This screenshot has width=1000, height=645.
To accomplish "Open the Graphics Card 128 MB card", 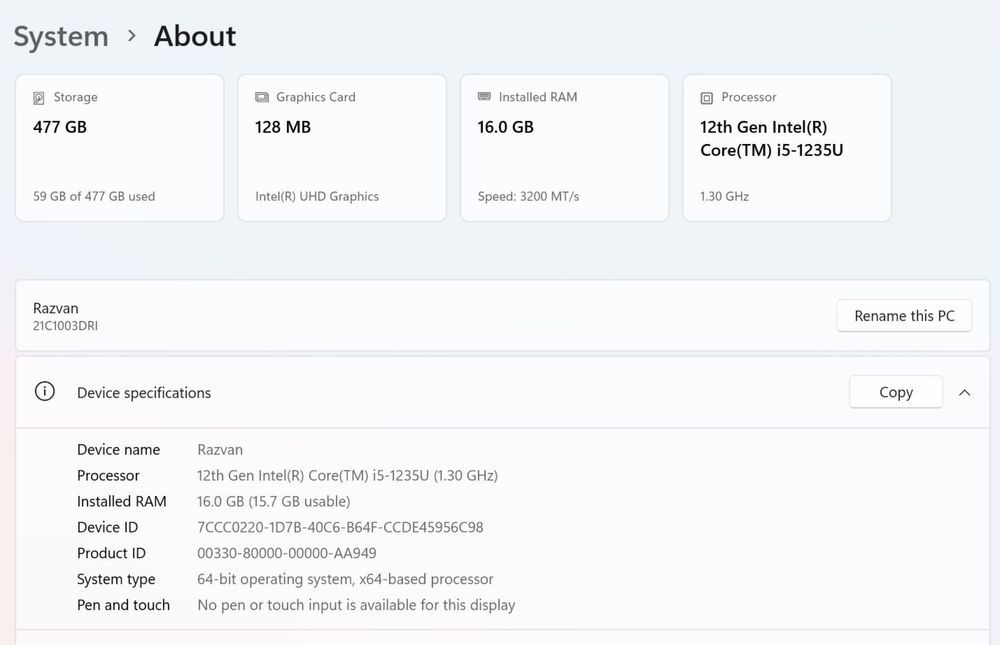I will click(x=342, y=148).
